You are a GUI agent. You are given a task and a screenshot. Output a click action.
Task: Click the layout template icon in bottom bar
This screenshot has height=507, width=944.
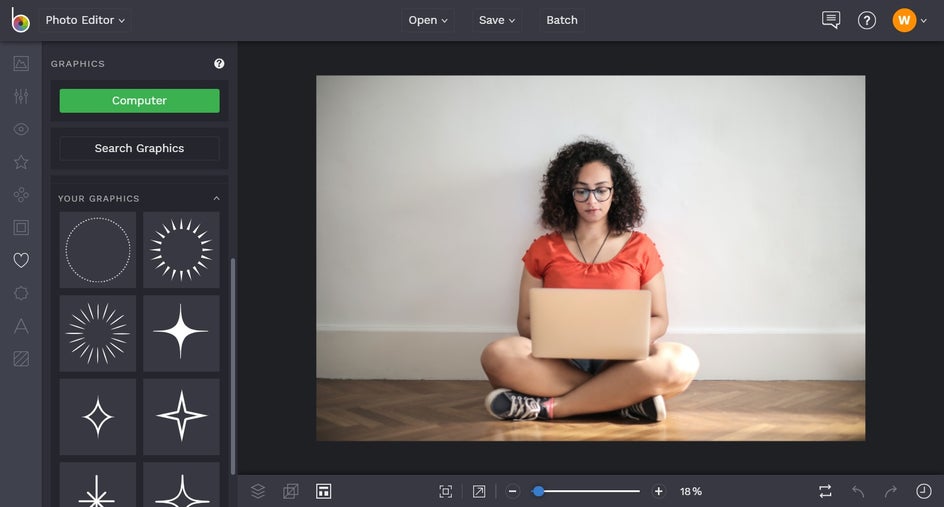tap(323, 491)
